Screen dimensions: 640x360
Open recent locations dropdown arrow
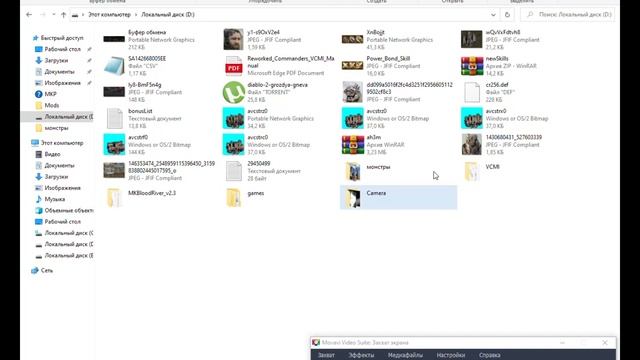53,15
